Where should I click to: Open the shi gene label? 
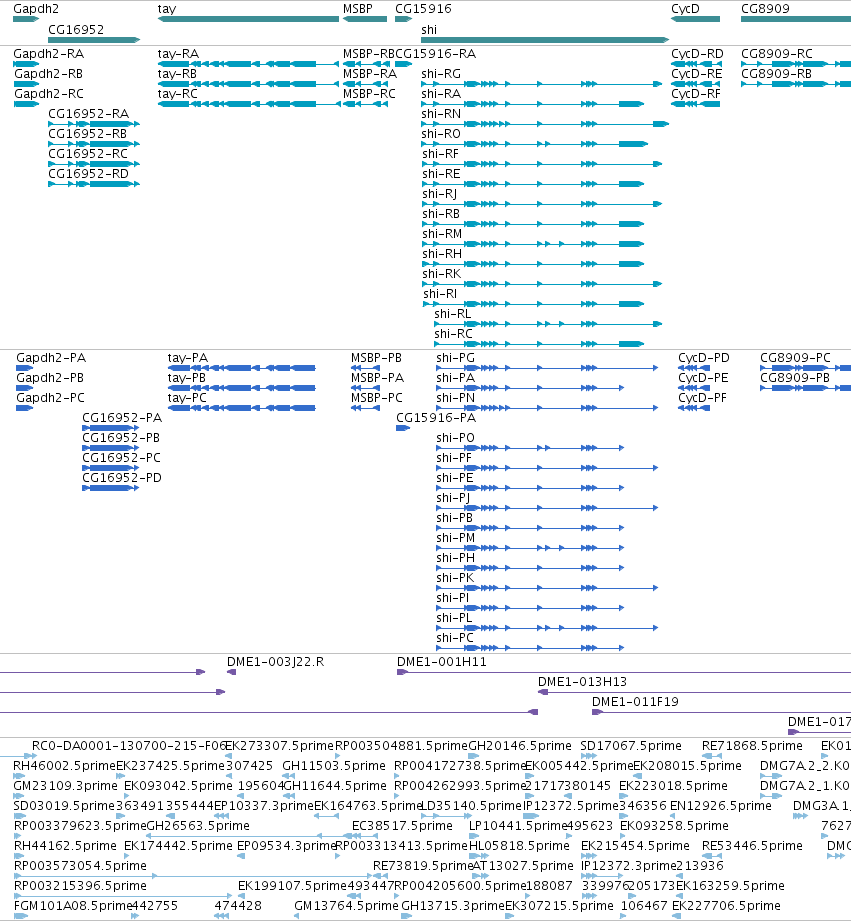click(x=429, y=29)
